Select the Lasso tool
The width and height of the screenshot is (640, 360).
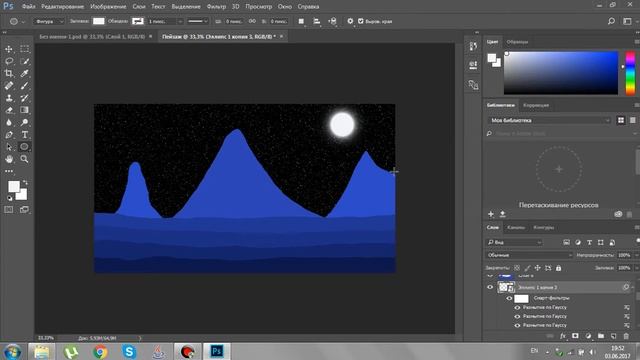tap(9, 61)
